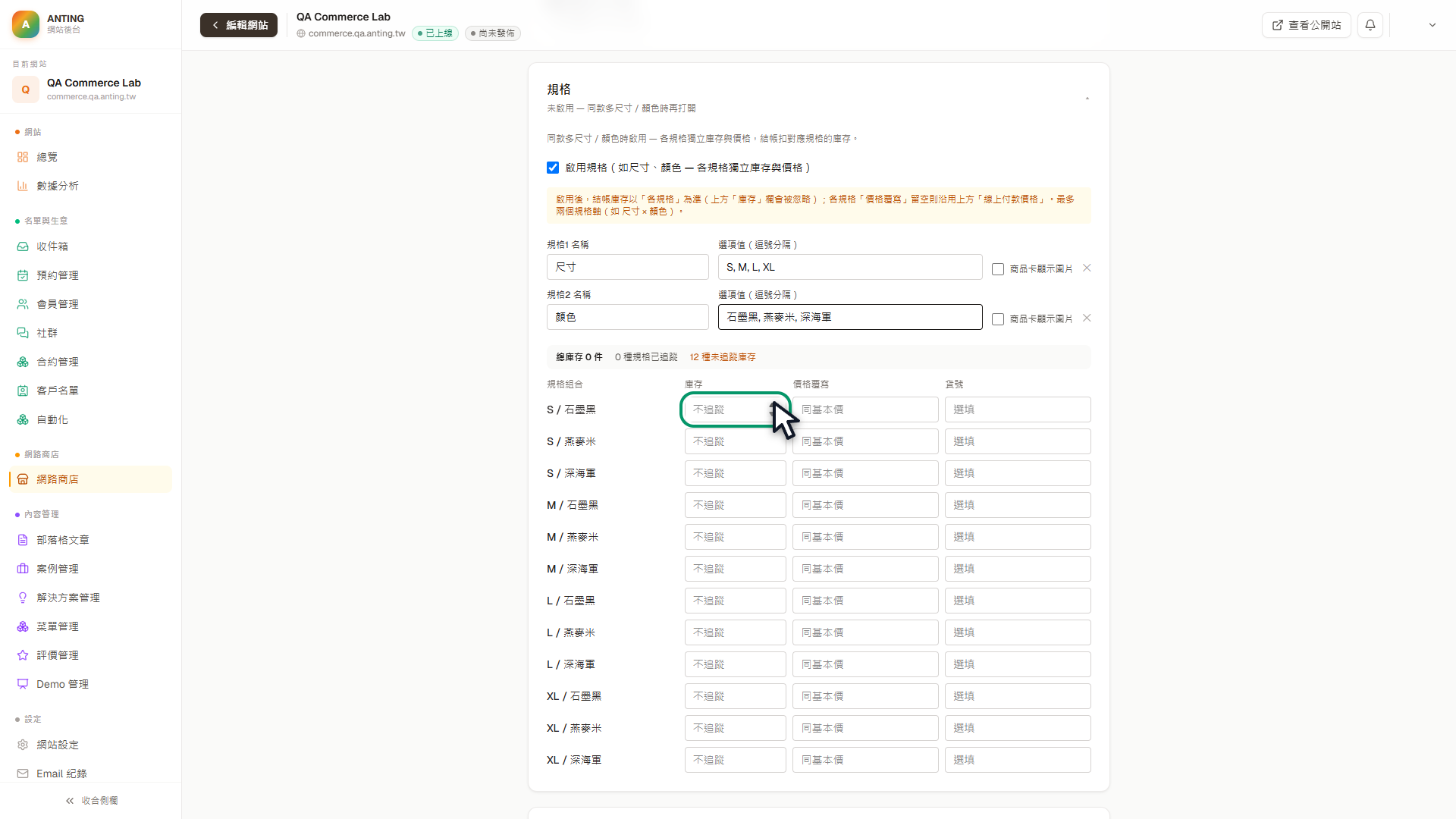Open 總覽 overview in sidebar
1456x819 pixels.
(x=90, y=157)
